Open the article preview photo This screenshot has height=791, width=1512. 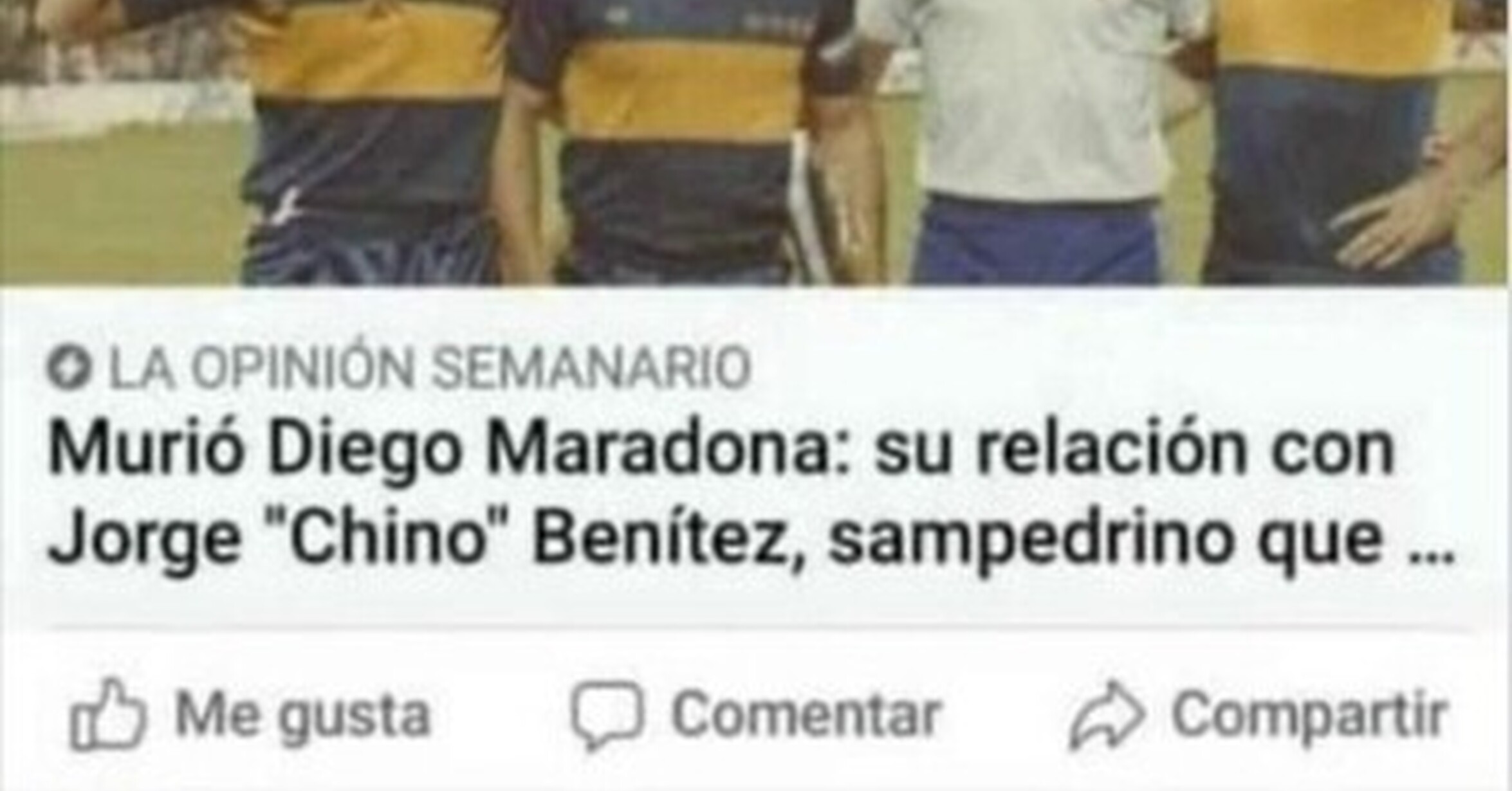(x=756, y=142)
